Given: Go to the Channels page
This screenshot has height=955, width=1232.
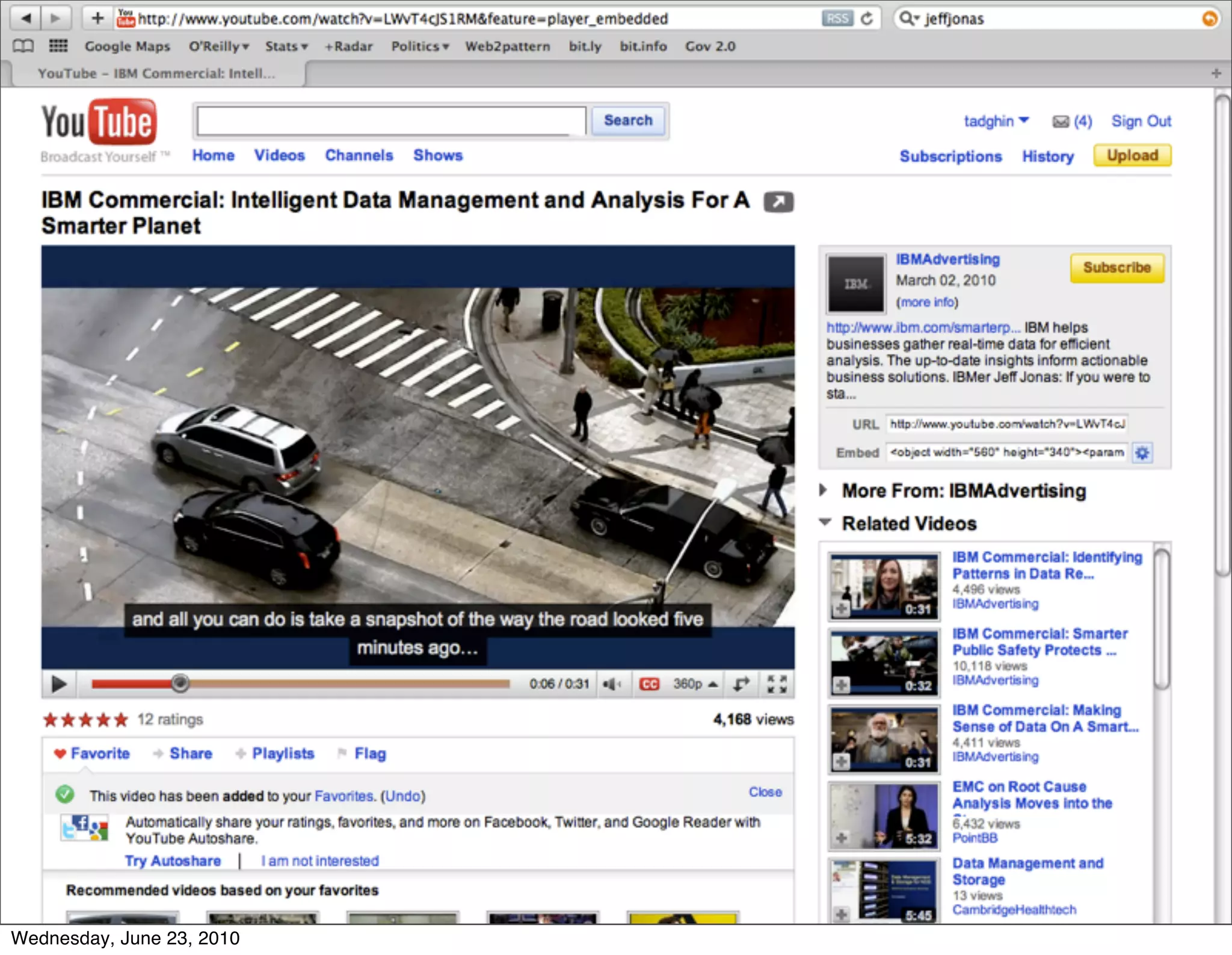Looking at the screenshot, I should click(x=359, y=155).
